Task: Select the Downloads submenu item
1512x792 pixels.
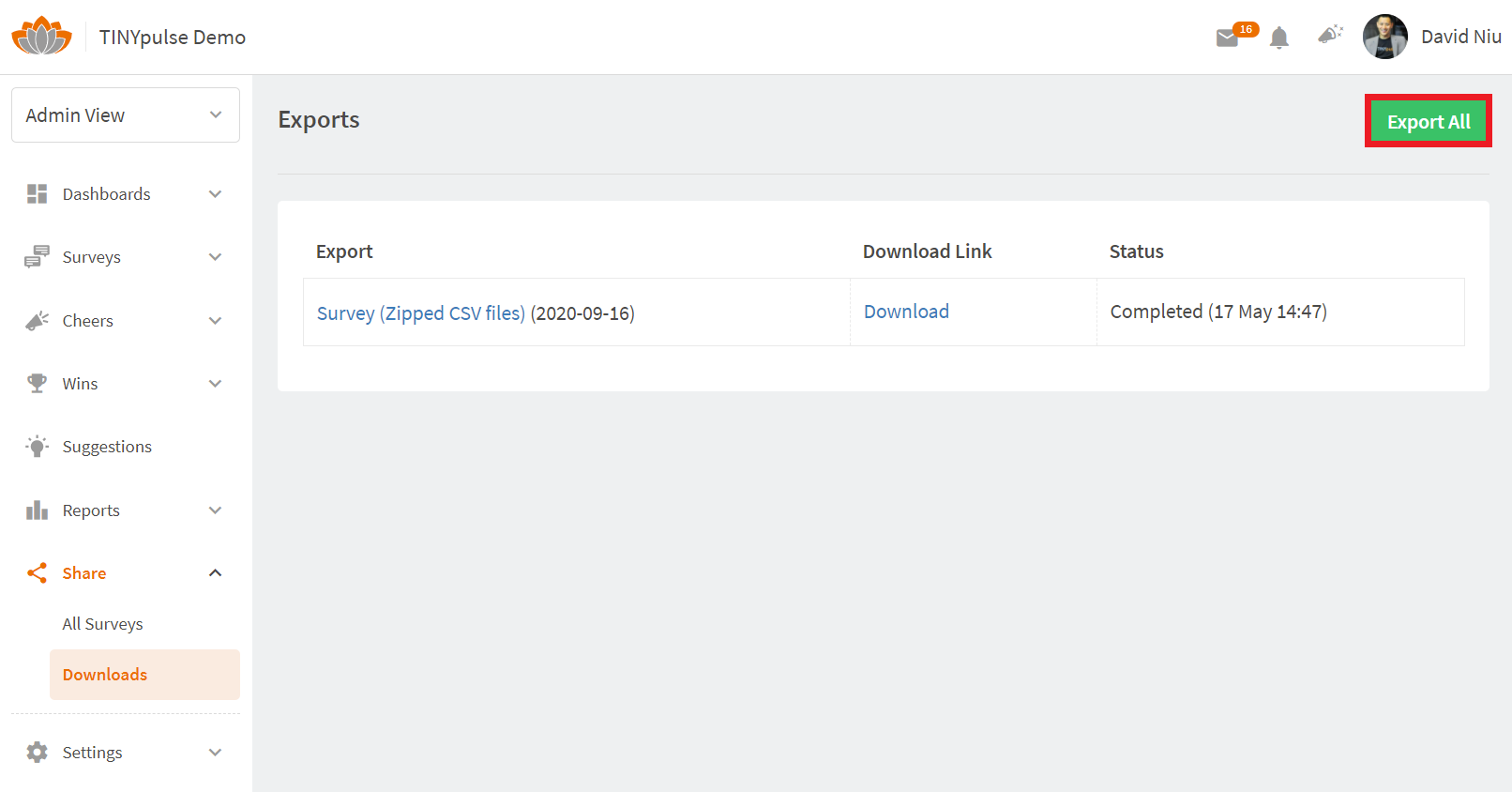Action: 144,675
